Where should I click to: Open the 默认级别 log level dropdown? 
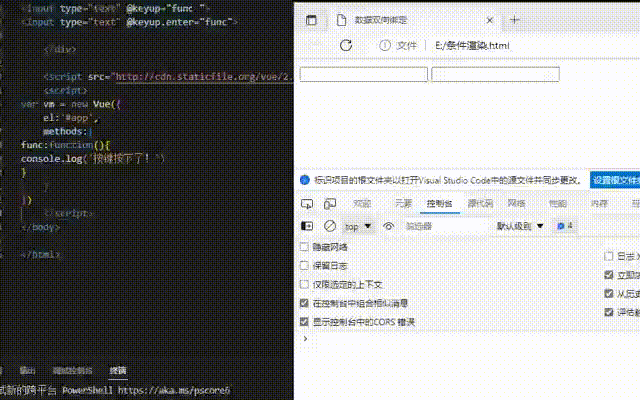coord(520,226)
